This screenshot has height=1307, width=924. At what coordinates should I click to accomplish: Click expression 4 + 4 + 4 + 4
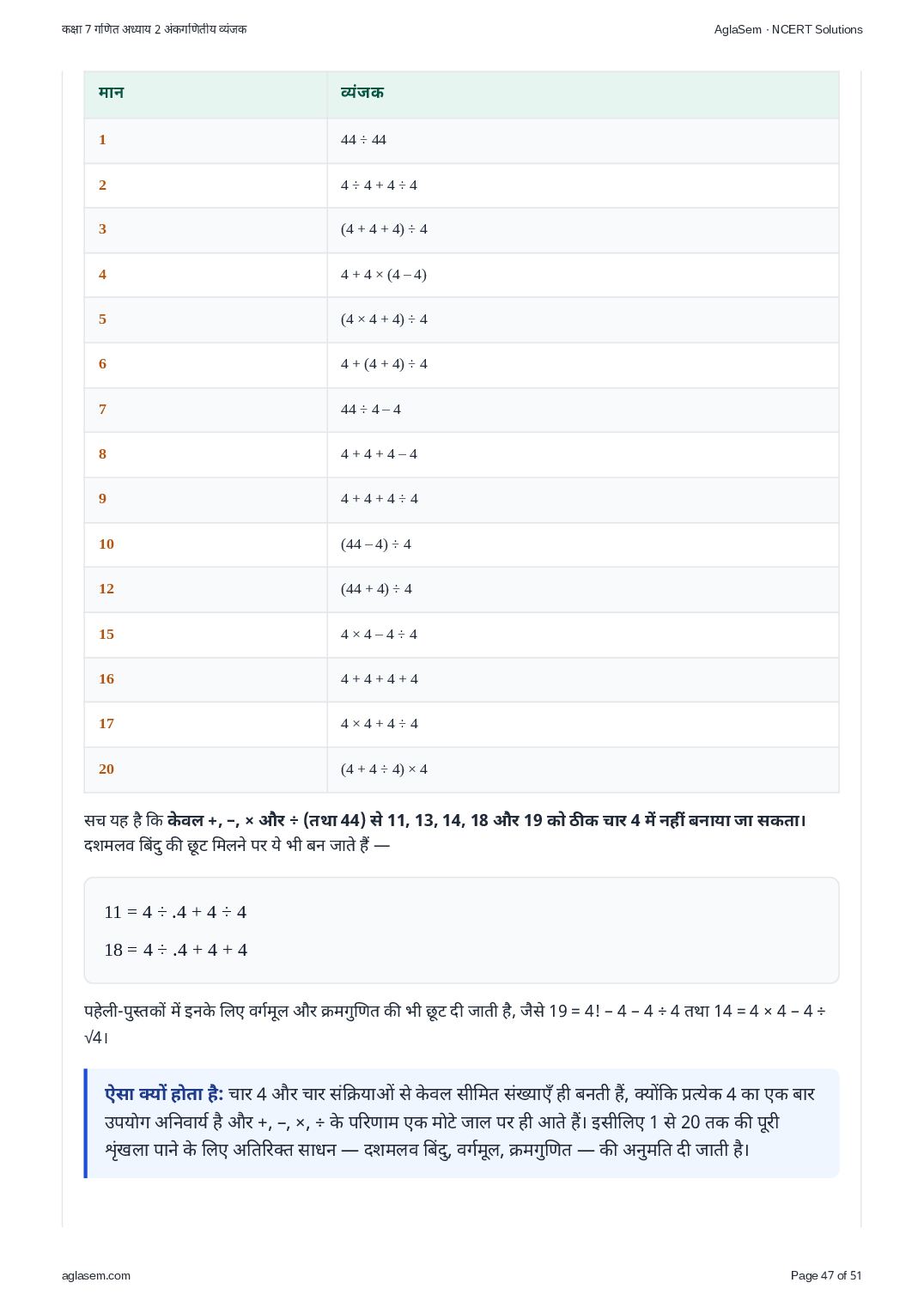click(379, 679)
